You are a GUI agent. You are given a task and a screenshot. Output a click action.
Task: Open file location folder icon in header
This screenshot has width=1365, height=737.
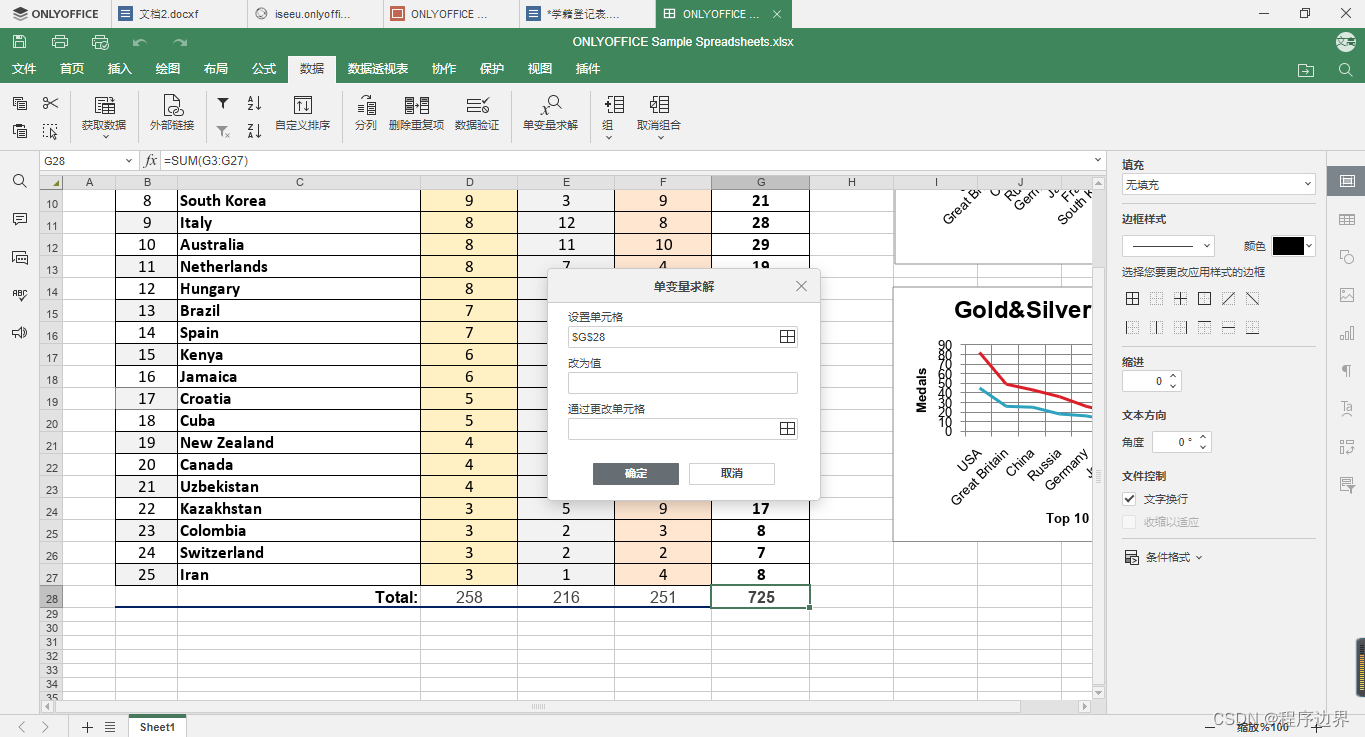(x=1306, y=69)
